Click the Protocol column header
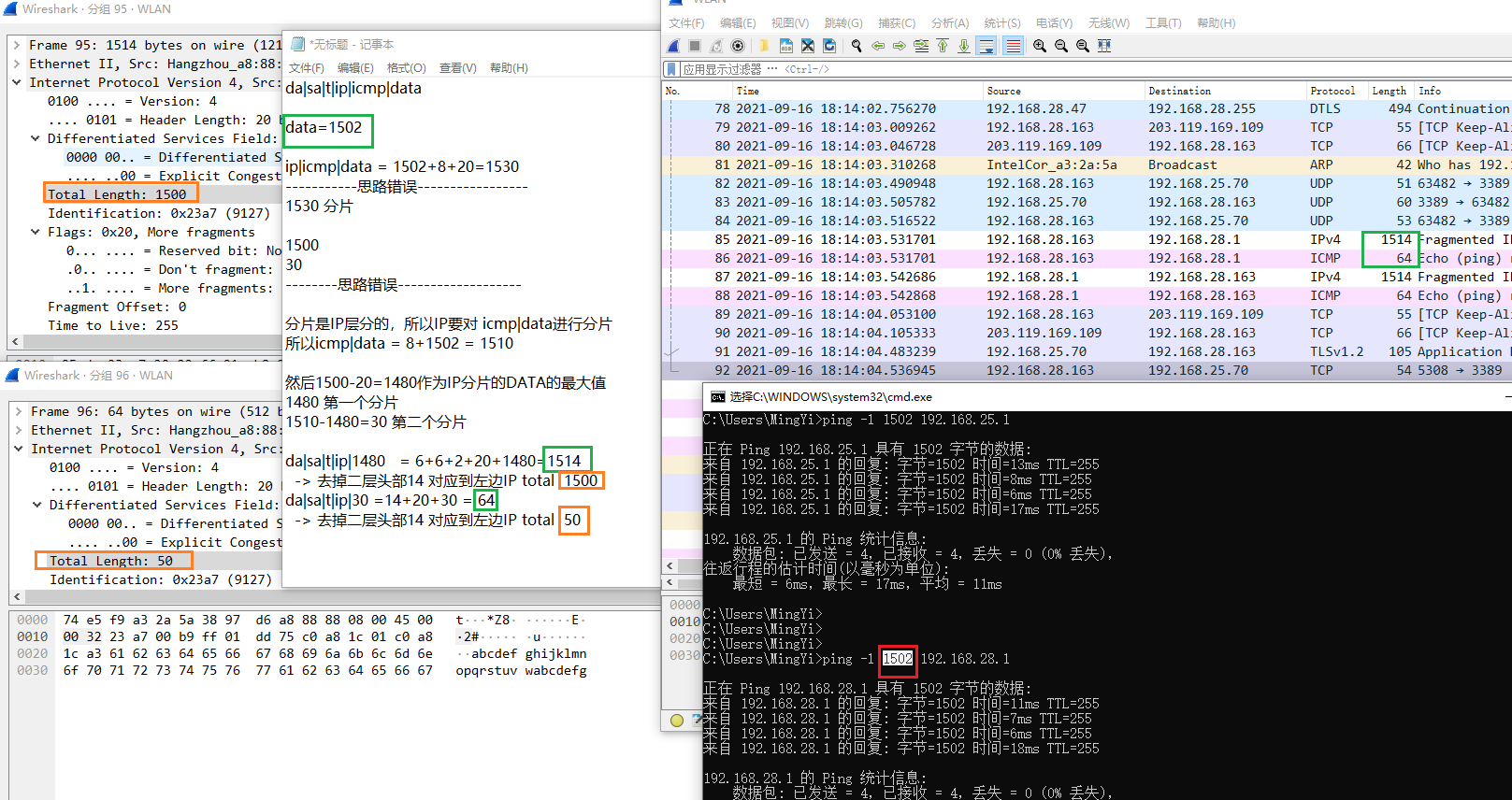The image size is (1512, 800). (1332, 91)
